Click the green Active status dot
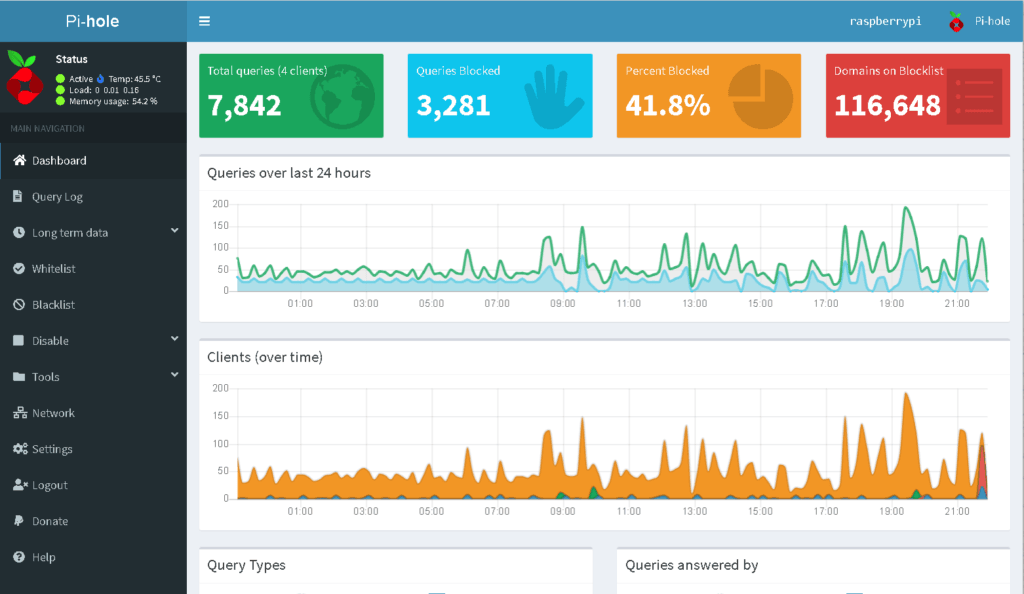Screen dimensions: 1024x594 click(x=60, y=78)
